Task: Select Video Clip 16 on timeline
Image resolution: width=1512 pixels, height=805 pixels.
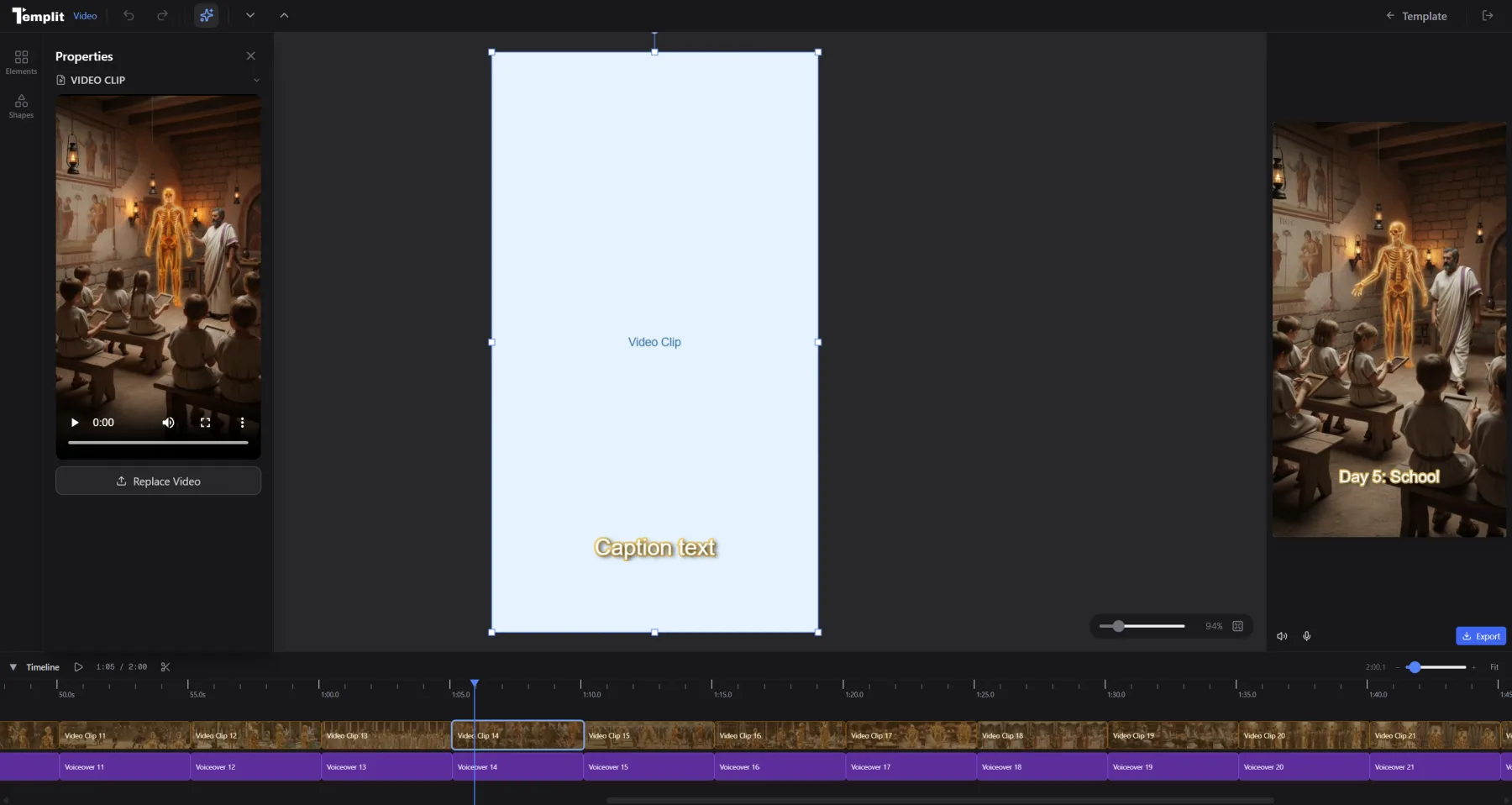Action: 780,735
